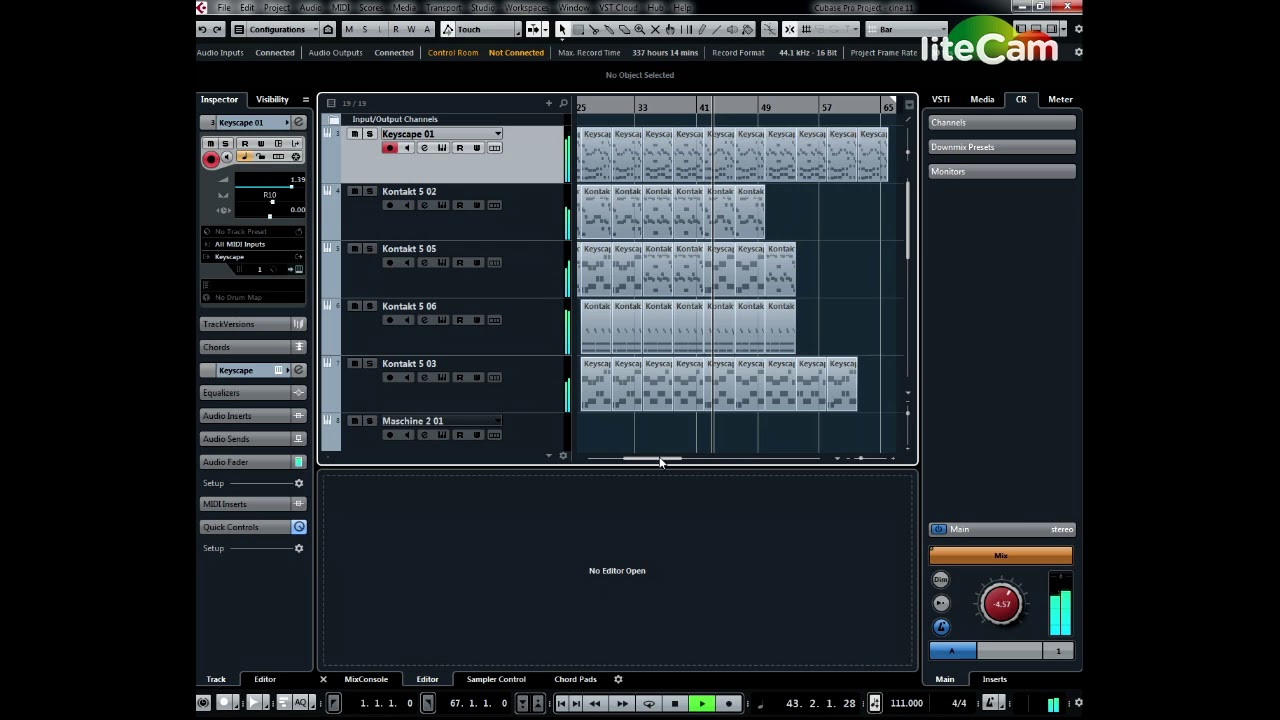This screenshot has width=1280, height=720.
Task: Switch to the Visibility tab
Action: click(x=272, y=99)
